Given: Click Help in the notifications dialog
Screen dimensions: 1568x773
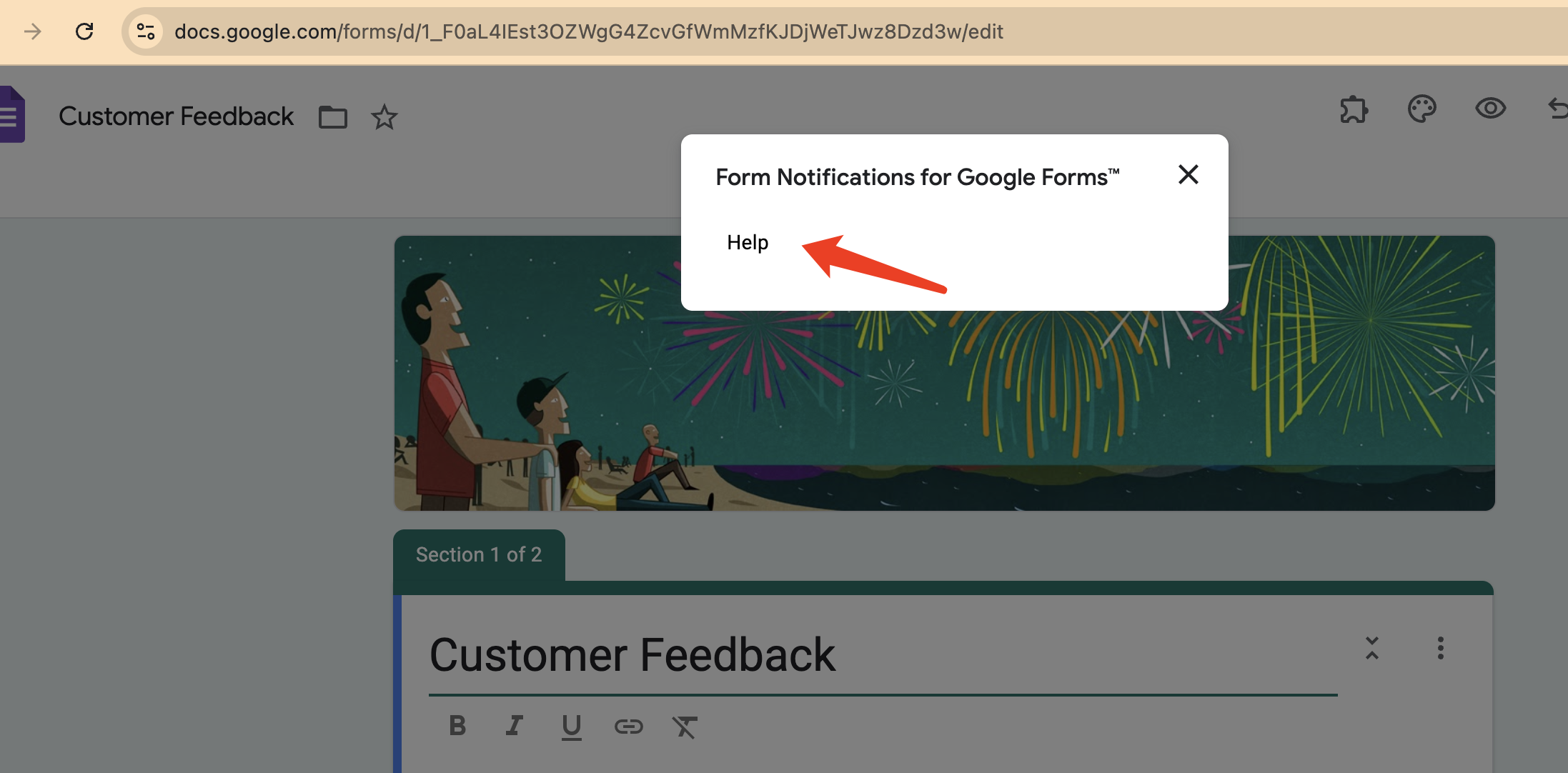Looking at the screenshot, I should [748, 242].
